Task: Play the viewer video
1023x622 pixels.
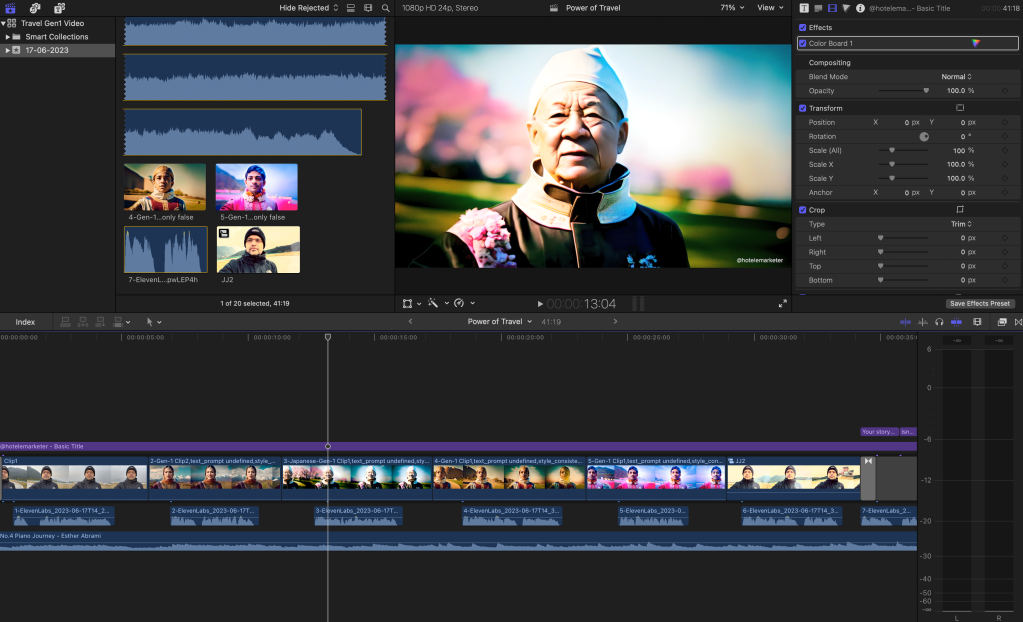Action: click(x=540, y=304)
